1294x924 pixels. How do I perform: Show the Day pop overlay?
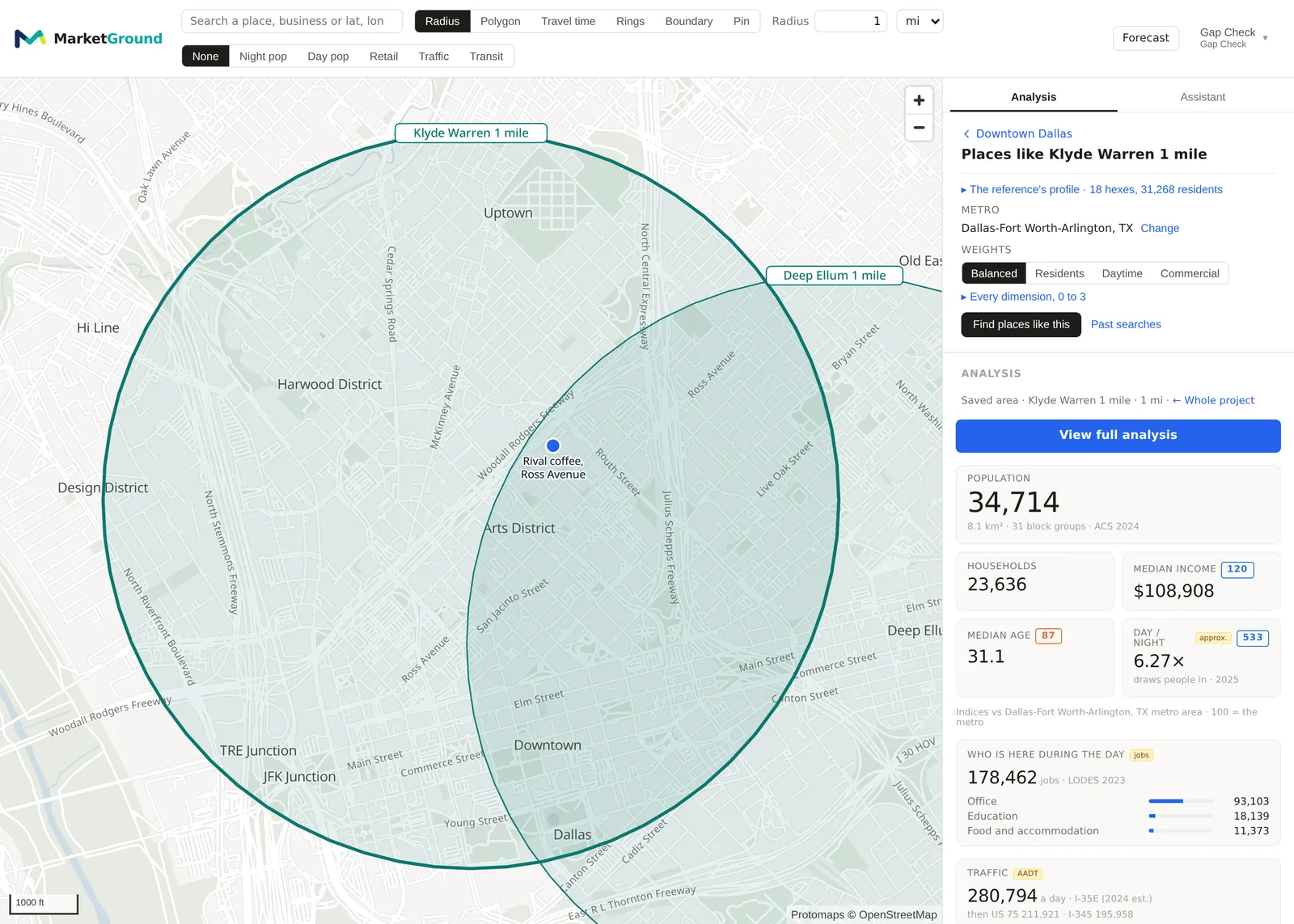328,56
